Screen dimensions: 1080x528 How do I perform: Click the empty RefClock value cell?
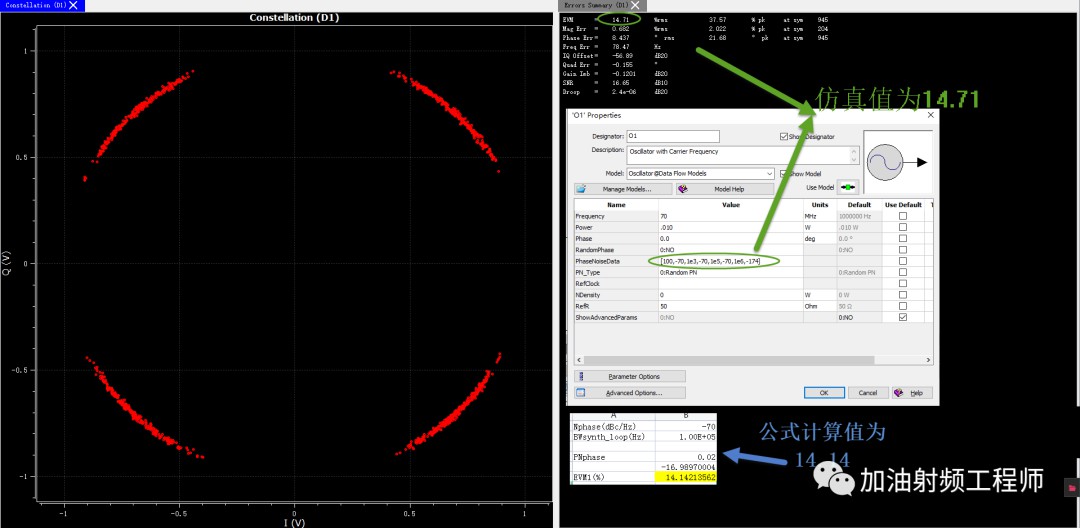tap(731, 284)
